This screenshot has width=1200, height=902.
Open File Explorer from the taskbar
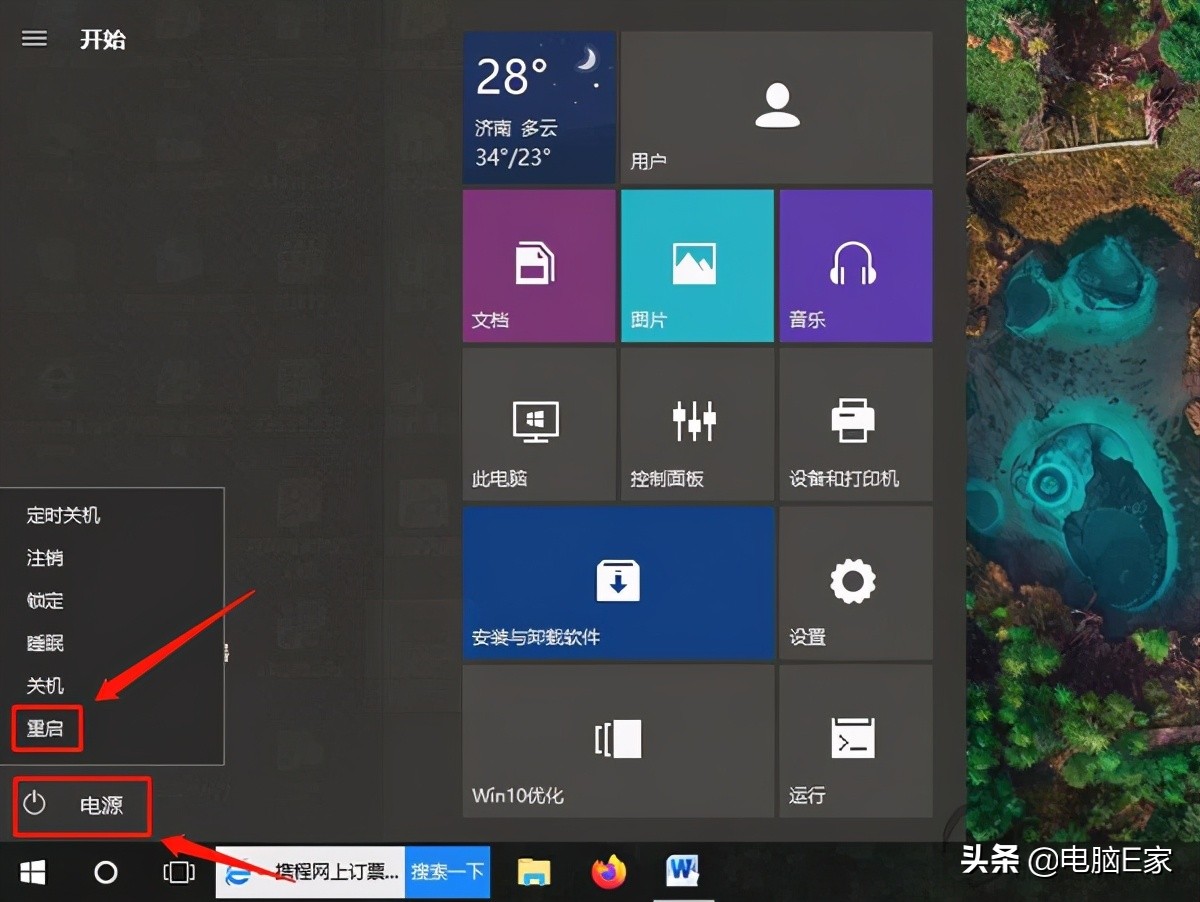click(533, 872)
